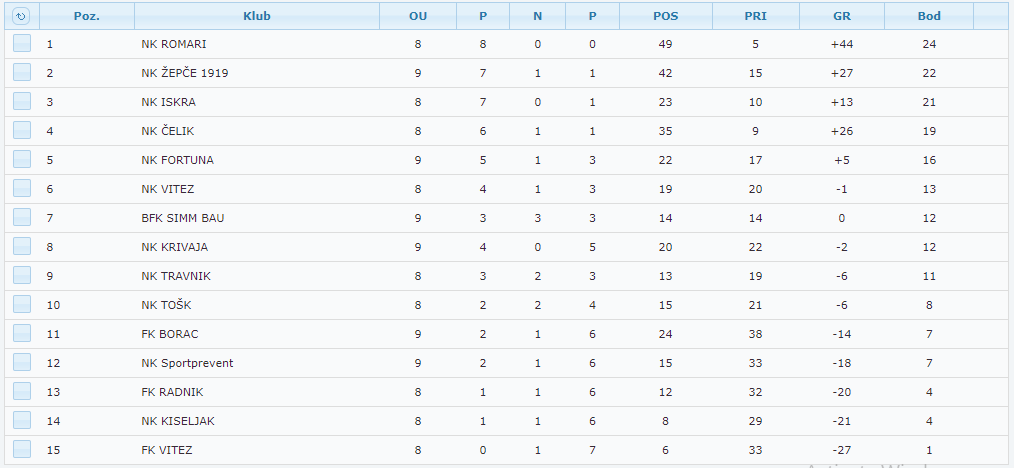Enable the BFK SIMM BAU checkbox
This screenshot has width=1014, height=468.
pos(22,218)
